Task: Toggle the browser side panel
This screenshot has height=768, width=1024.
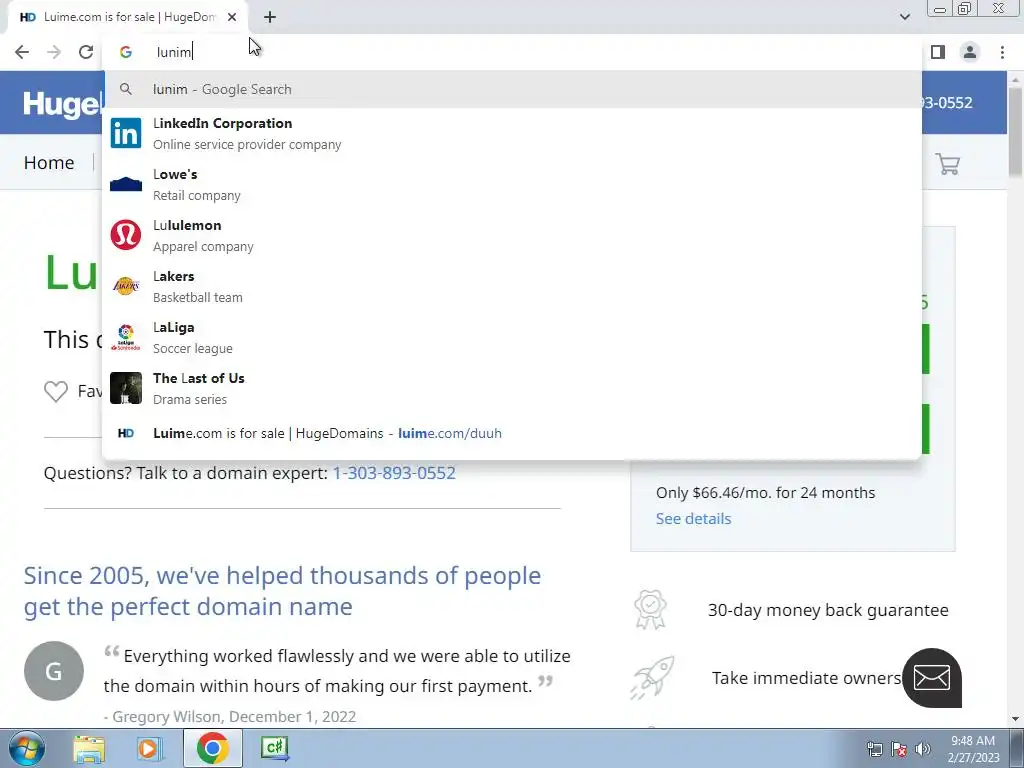Action: point(938,52)
